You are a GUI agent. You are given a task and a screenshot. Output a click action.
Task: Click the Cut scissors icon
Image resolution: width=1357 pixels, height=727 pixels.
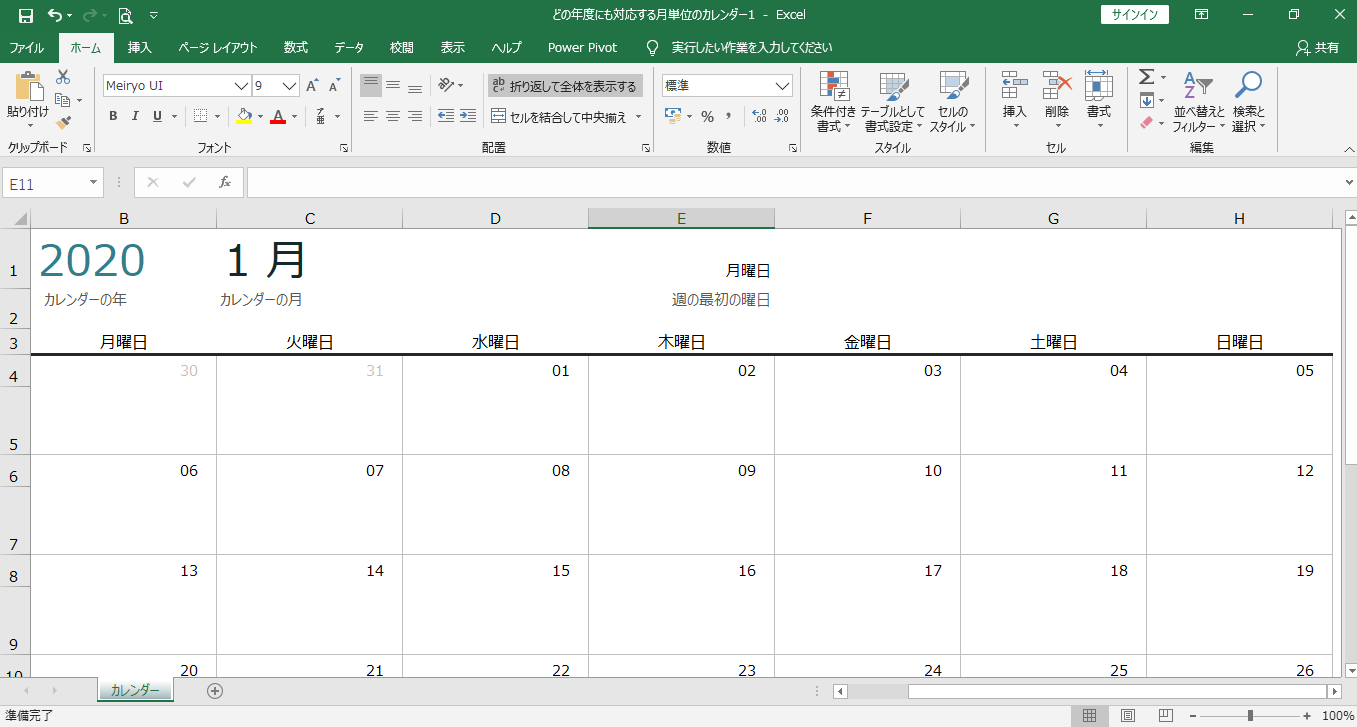[63, 77]
